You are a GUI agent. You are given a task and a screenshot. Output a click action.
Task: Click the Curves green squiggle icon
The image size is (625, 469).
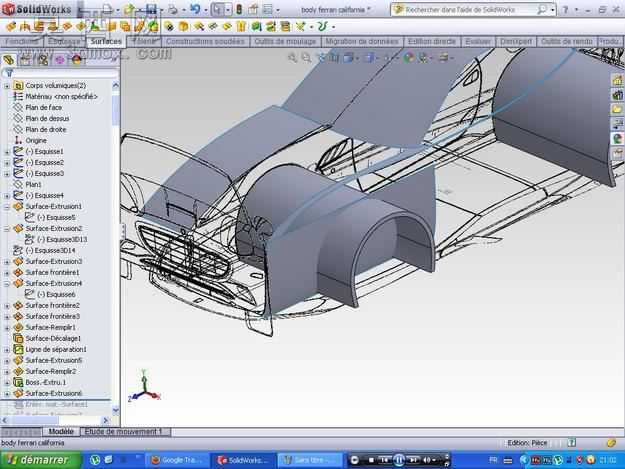coord(322,27)
